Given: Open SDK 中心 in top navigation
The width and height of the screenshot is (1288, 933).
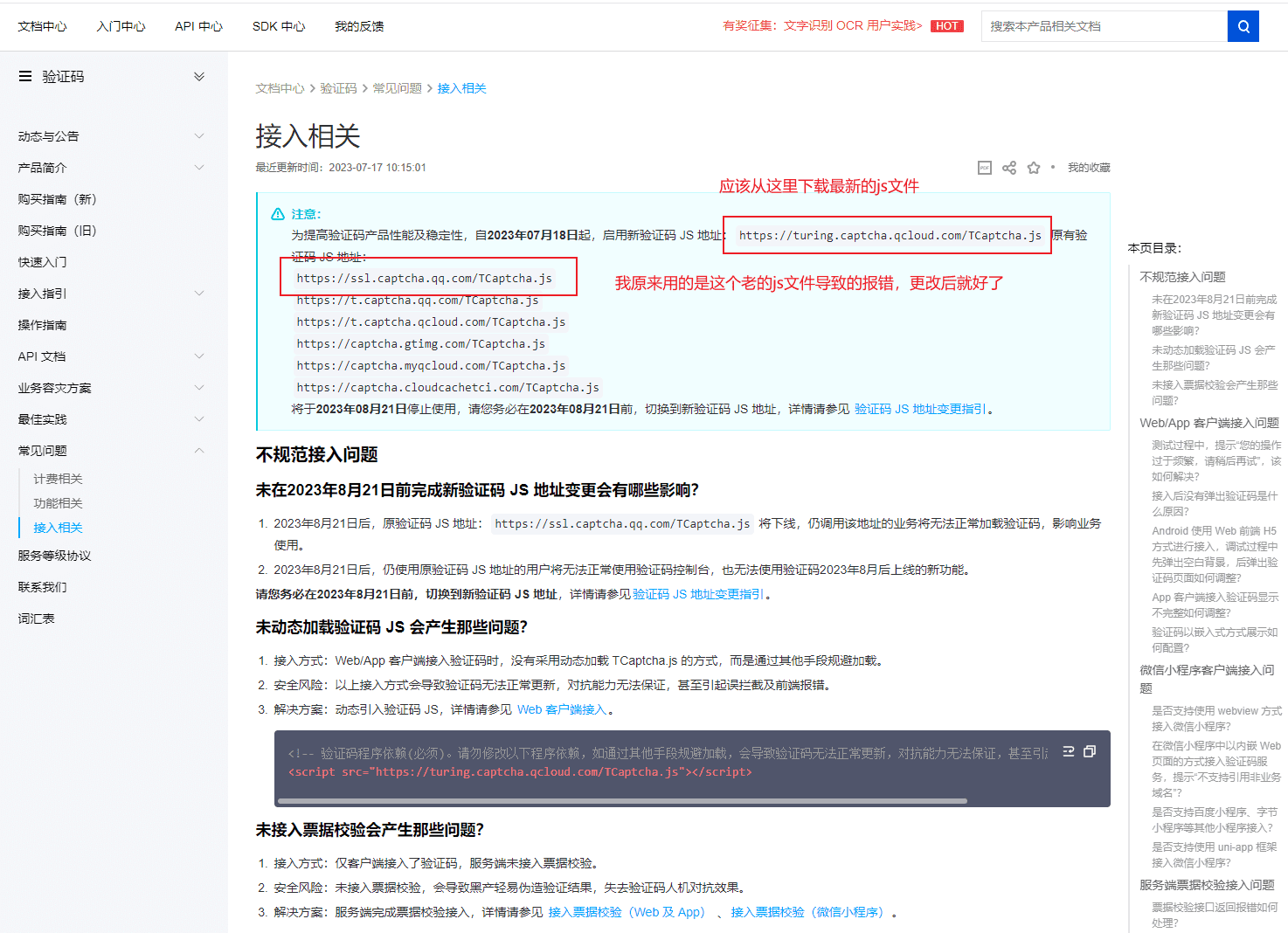Looking at the screenshot, I should (x=279, y=26).
